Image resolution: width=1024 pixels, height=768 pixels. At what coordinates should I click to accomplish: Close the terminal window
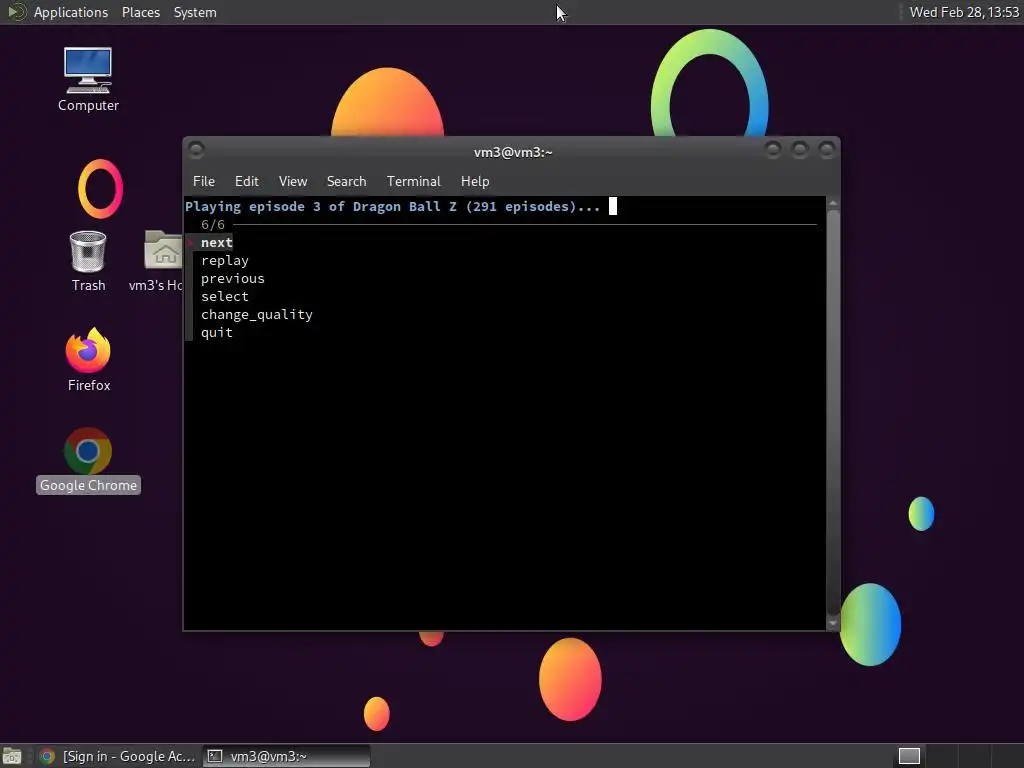(826, 150)
